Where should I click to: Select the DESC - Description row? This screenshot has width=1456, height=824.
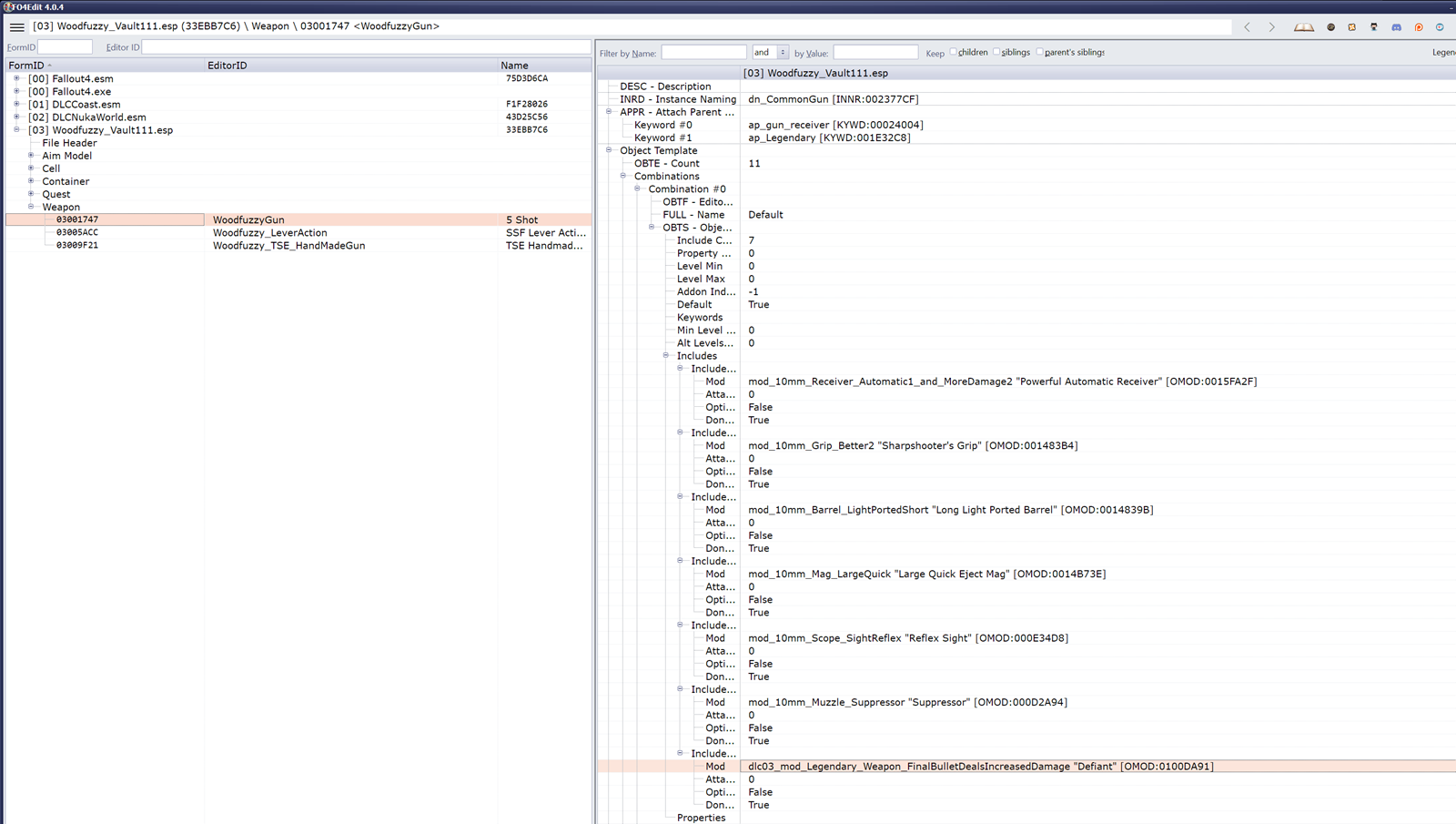tap(665, 86)
